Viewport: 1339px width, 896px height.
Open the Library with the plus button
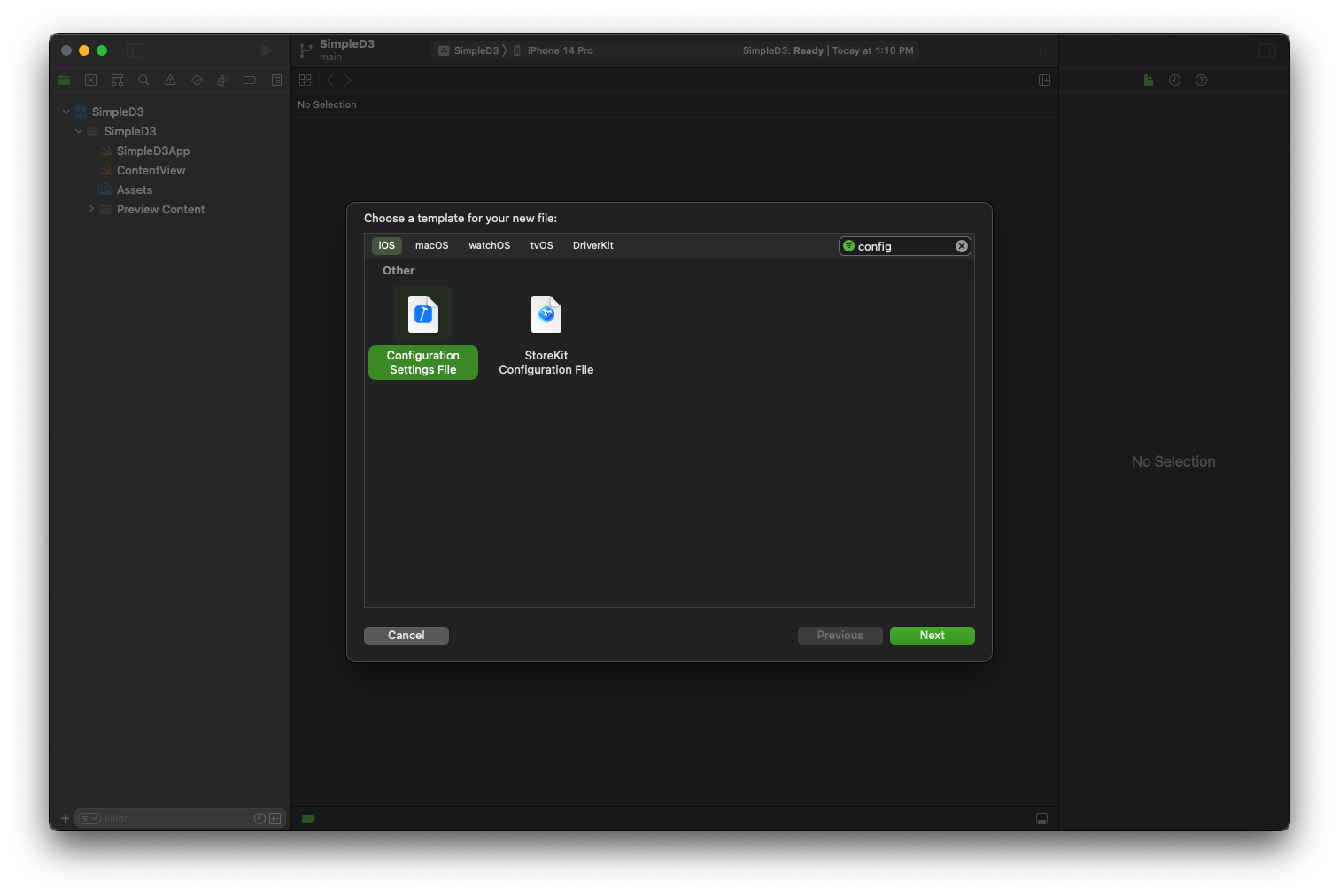click(1041, 50)
